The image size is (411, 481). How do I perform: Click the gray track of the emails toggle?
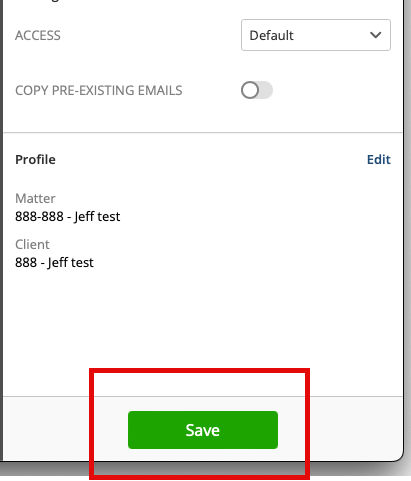coord(266,90)
